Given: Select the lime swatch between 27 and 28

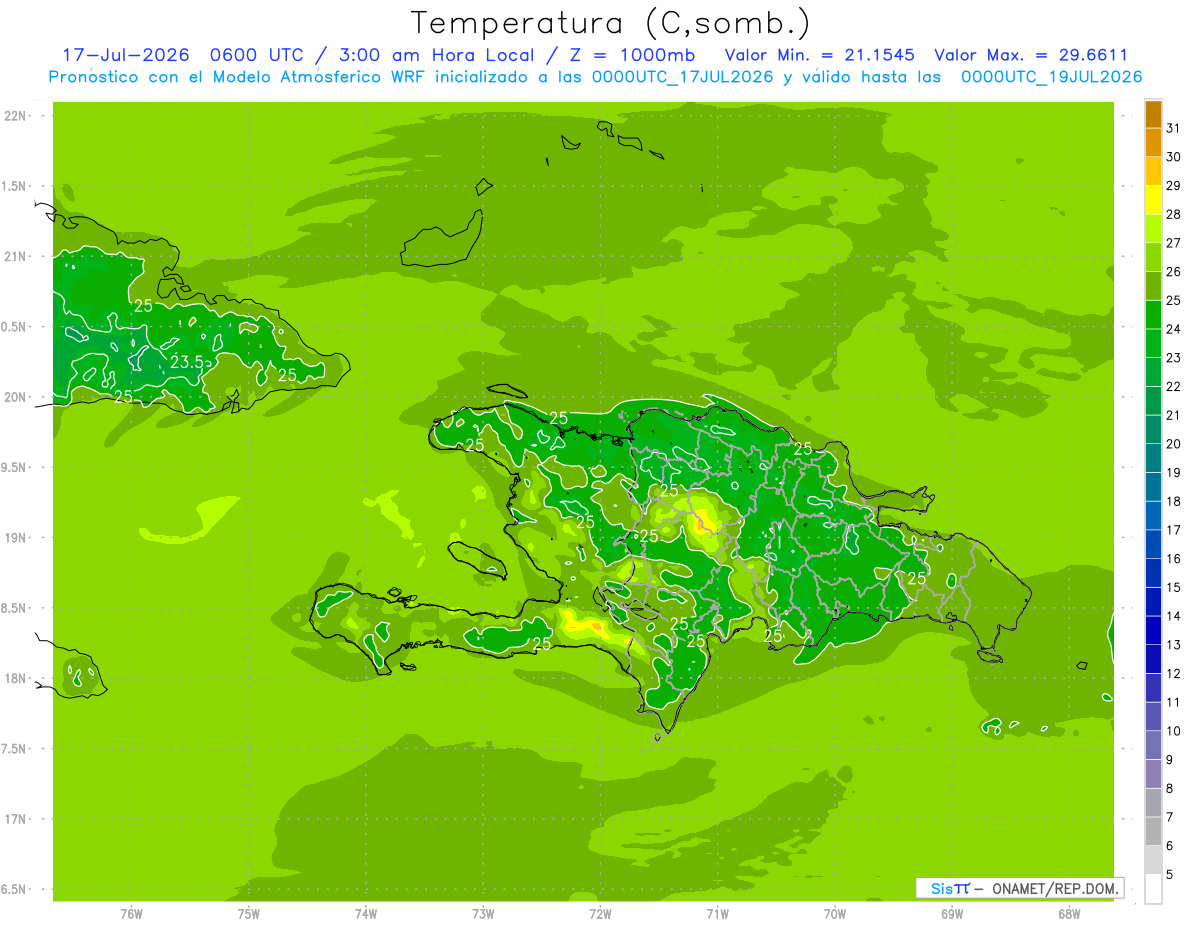Looking at the screenshot, I should pos(1153,229).
